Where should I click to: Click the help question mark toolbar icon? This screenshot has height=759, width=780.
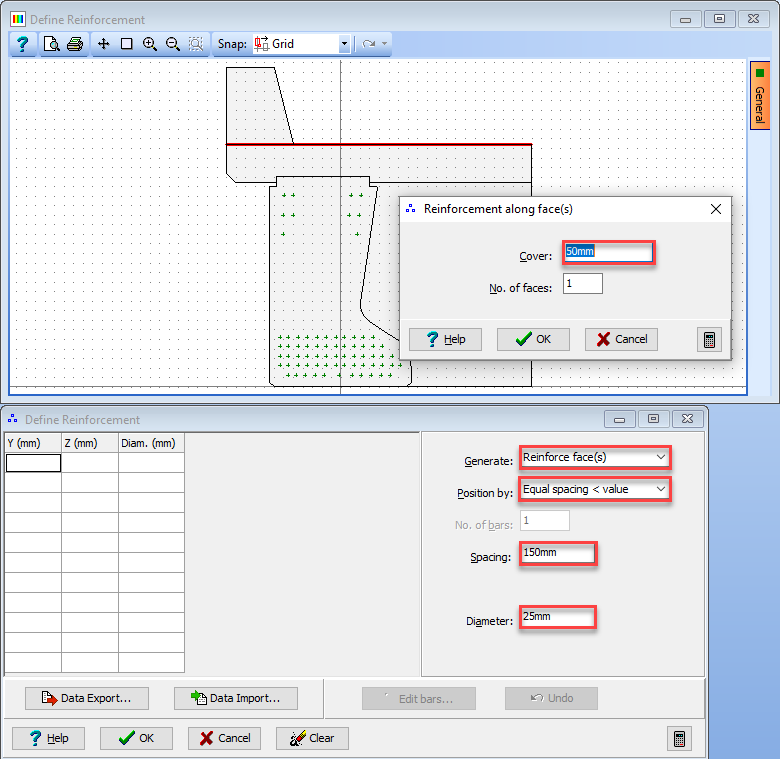(x=22, y=44)
